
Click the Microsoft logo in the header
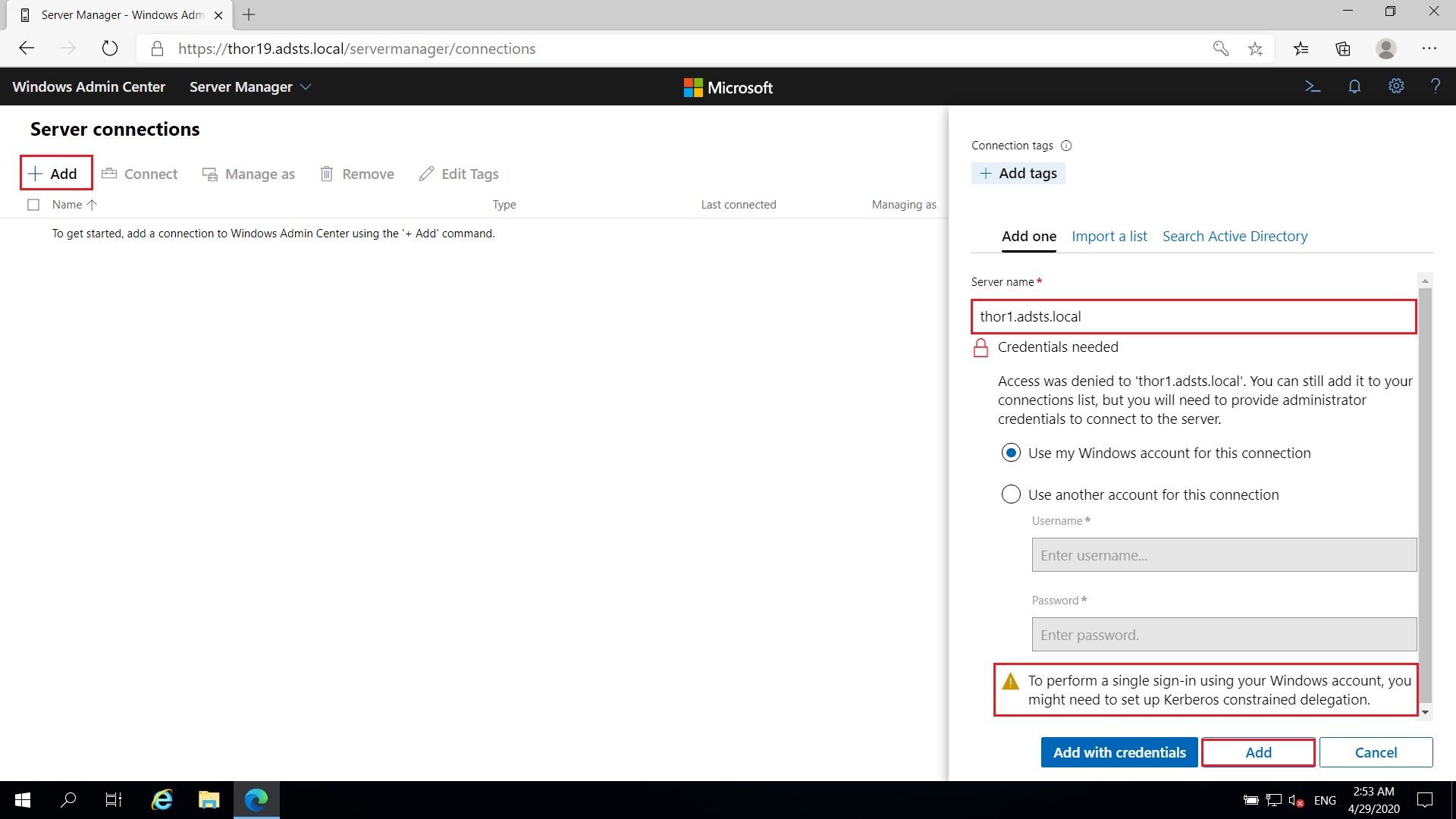tap(728, 87)
